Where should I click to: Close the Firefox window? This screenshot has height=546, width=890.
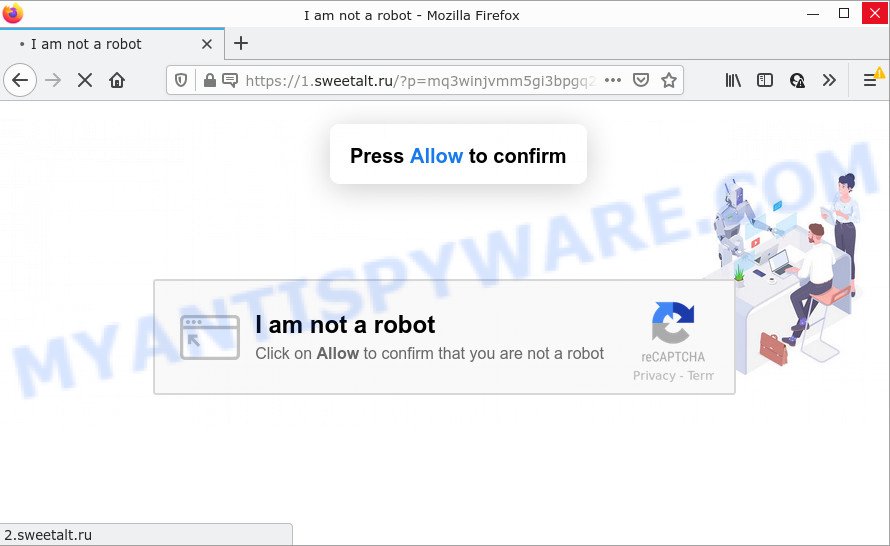click(875, 13)
